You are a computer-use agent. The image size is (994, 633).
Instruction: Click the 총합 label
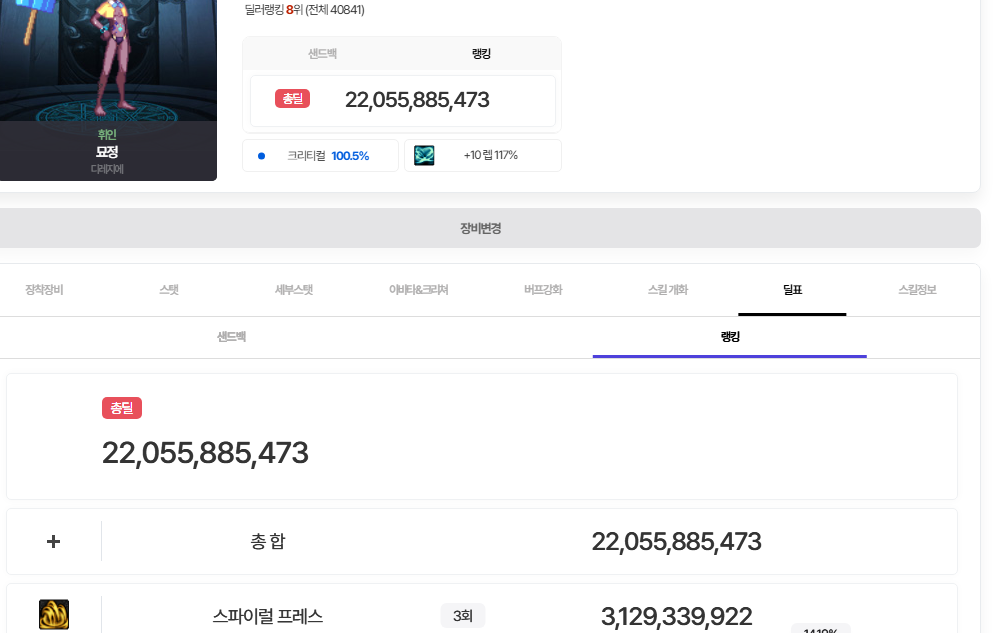tap(268, 541)
